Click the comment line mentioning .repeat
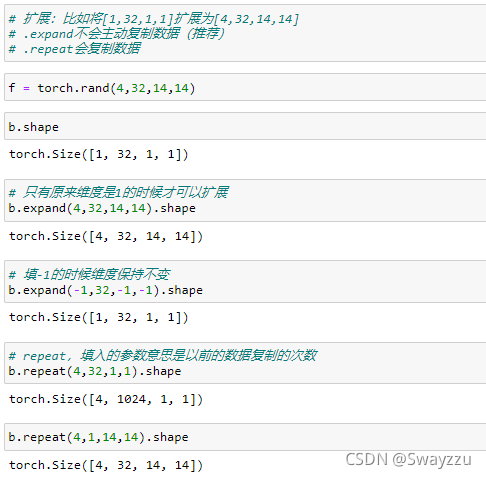 tap(75, 49)
